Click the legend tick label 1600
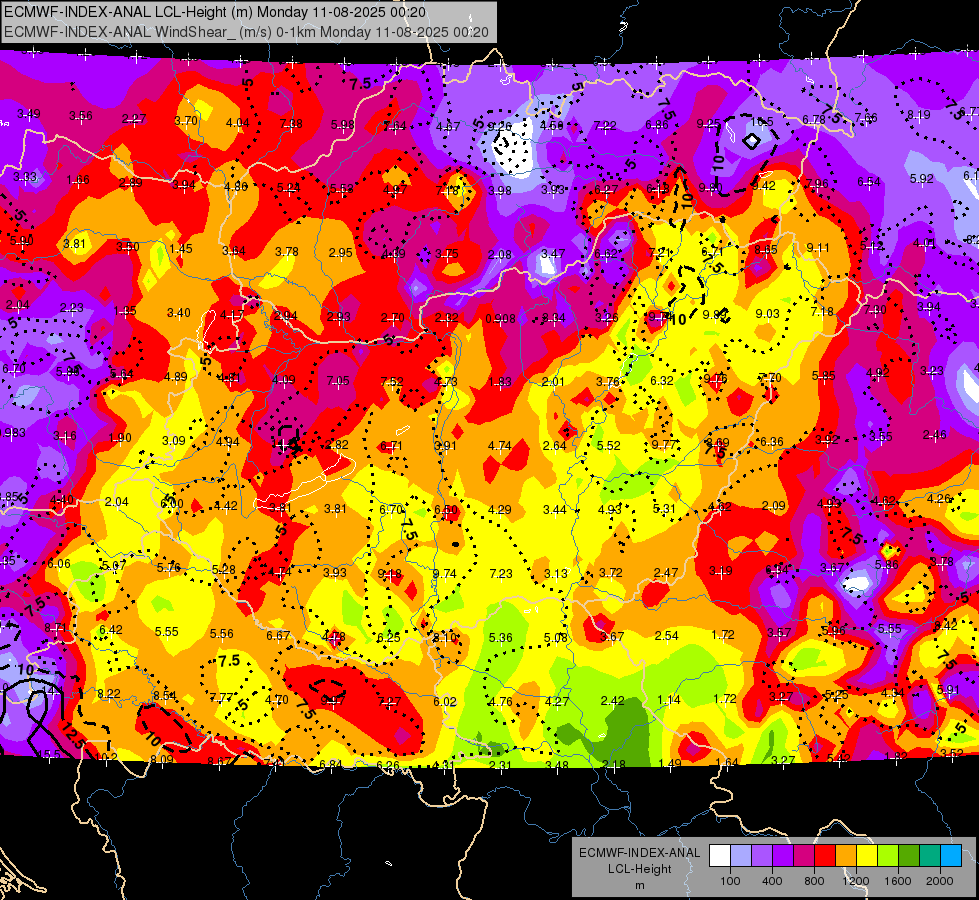 point(898,881)
